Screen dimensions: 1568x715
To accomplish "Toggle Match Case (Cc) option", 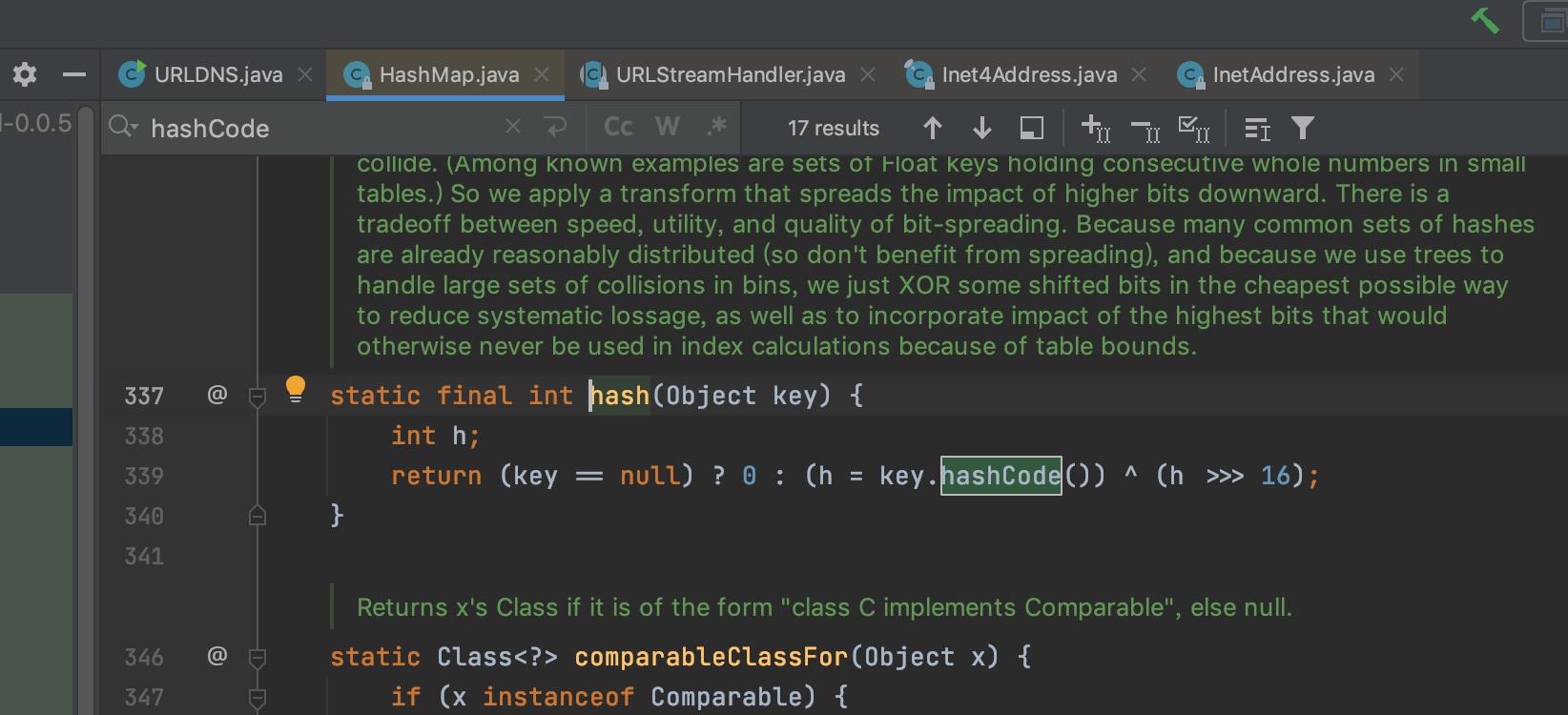I will pos(618,127).
